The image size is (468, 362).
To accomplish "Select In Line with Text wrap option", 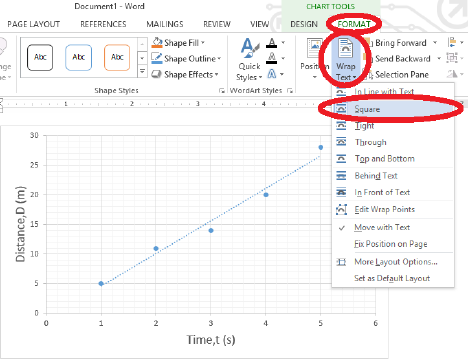I will 393,92.
